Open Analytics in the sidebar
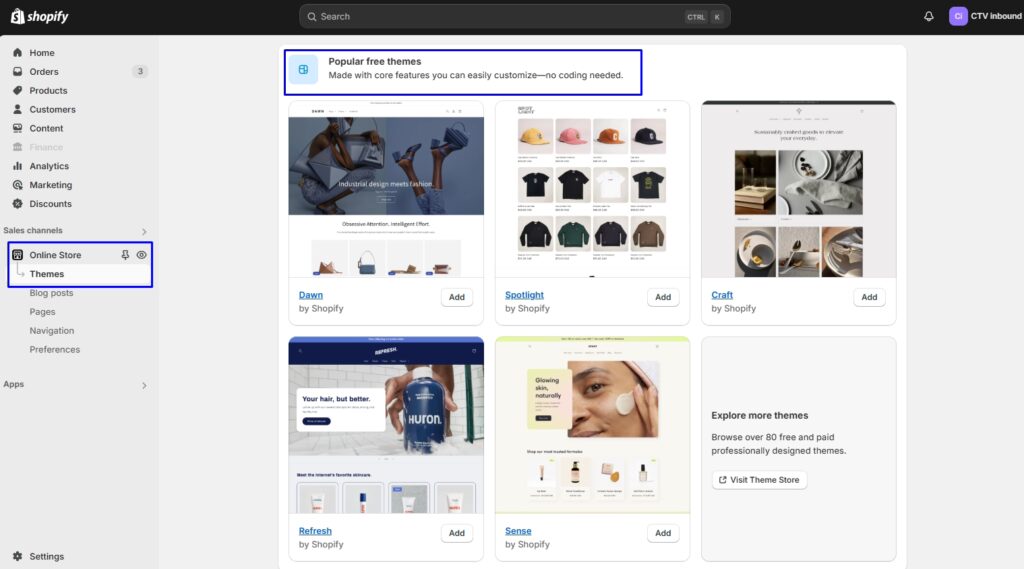This screenshot has width=1024, height=569. point(49,166)
